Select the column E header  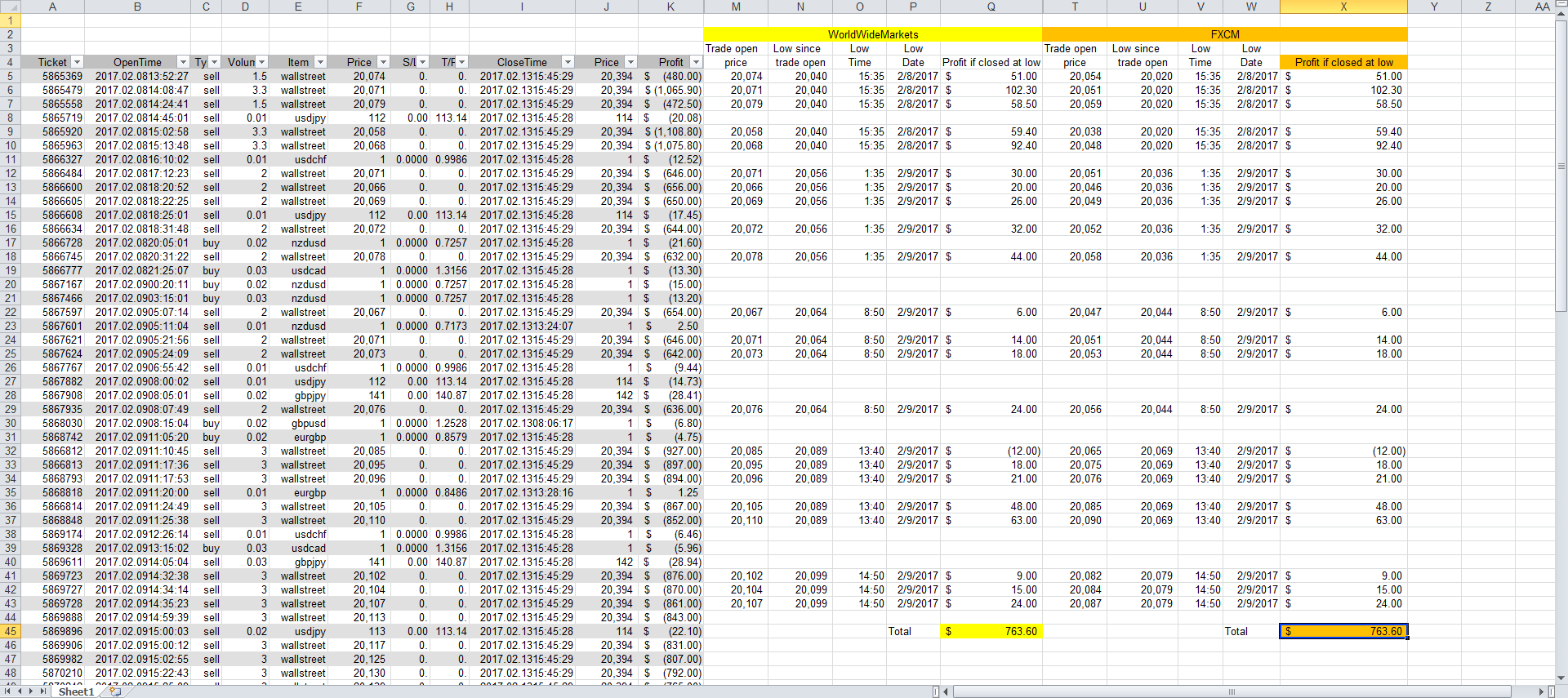coord(298,7)
